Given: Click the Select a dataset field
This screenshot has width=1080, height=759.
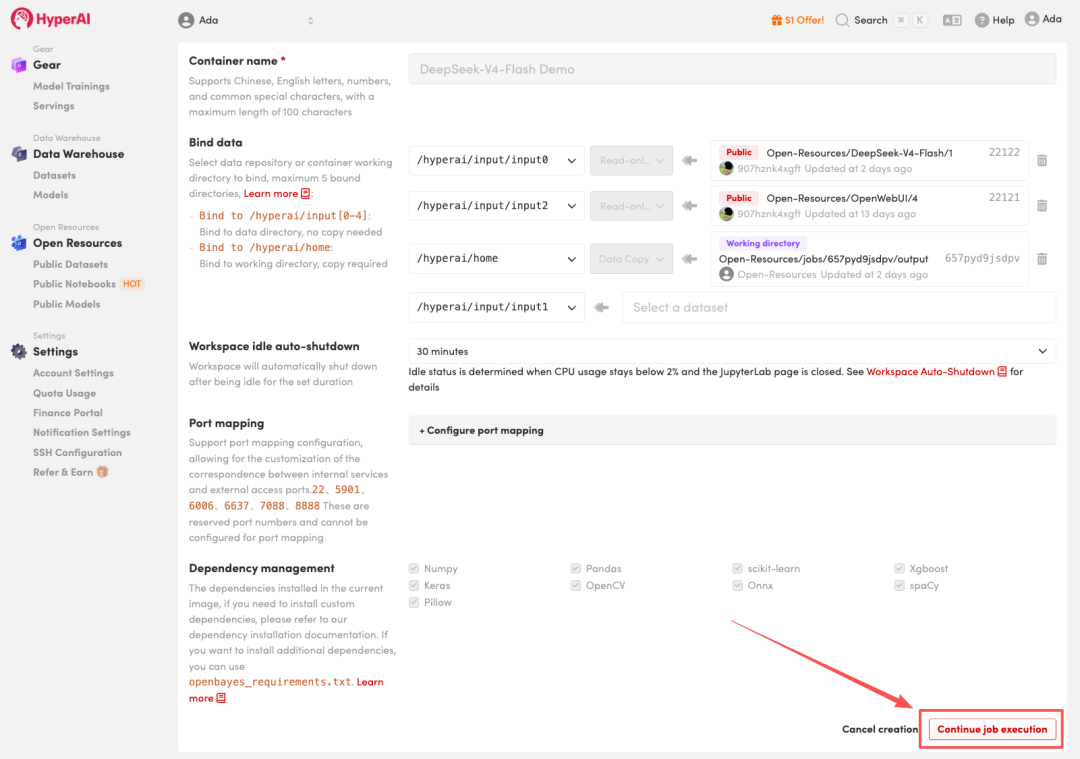Looking at the screenshot, I should pos(839,307).
